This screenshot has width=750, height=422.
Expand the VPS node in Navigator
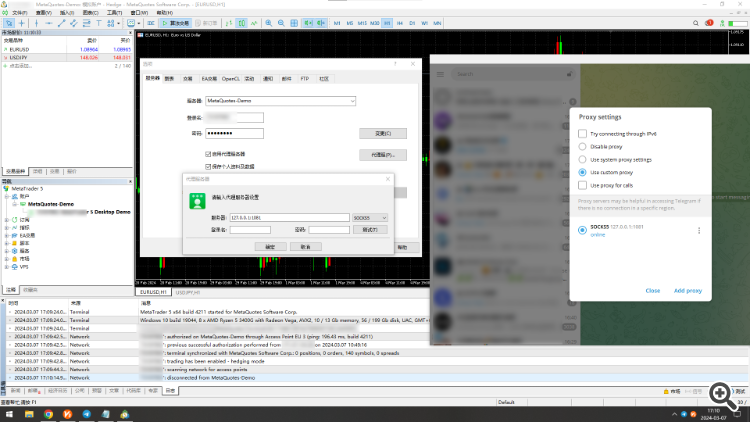click(x=7, y=267)
